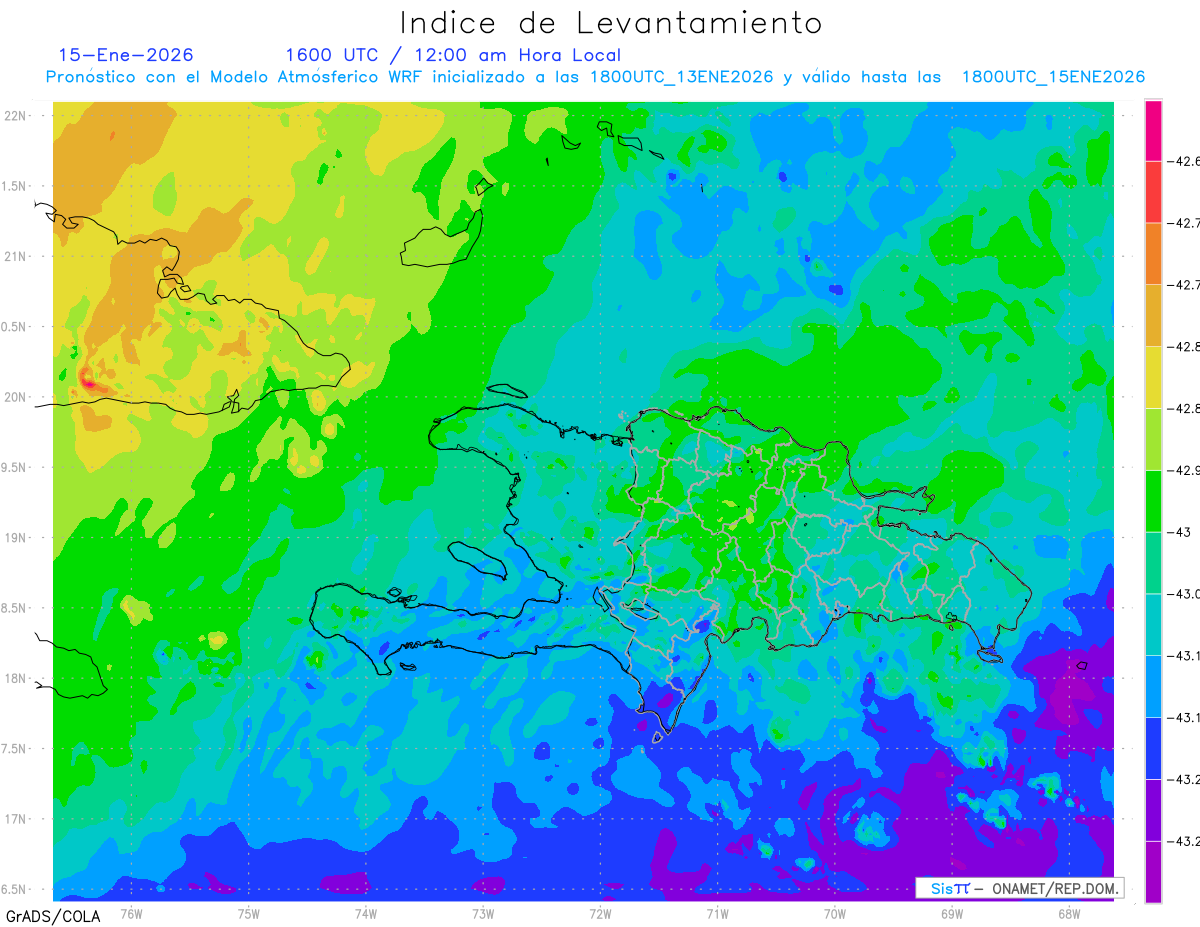Choose the yellow legend color swatch
The width and height of the screenshot is (1200, 927).
coord(1153,377)
